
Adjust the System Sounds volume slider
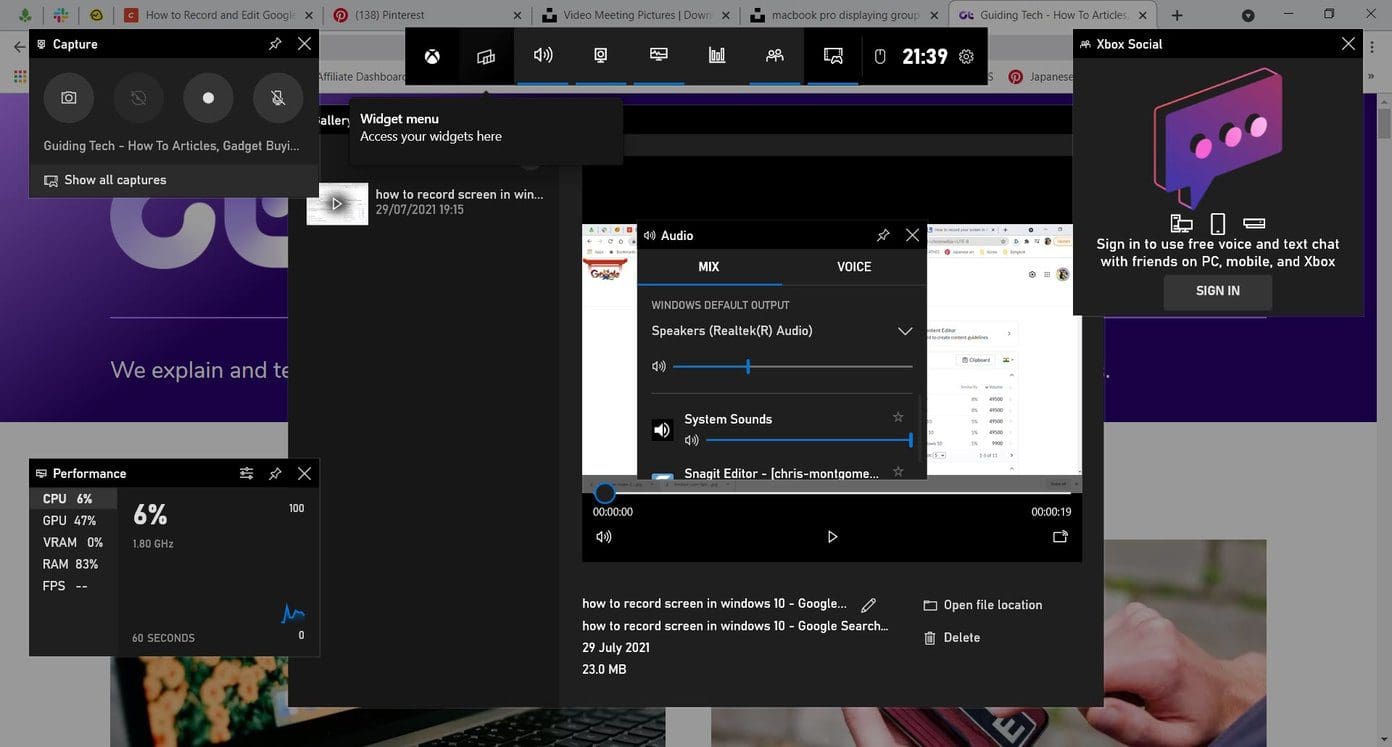pos(809,440)
